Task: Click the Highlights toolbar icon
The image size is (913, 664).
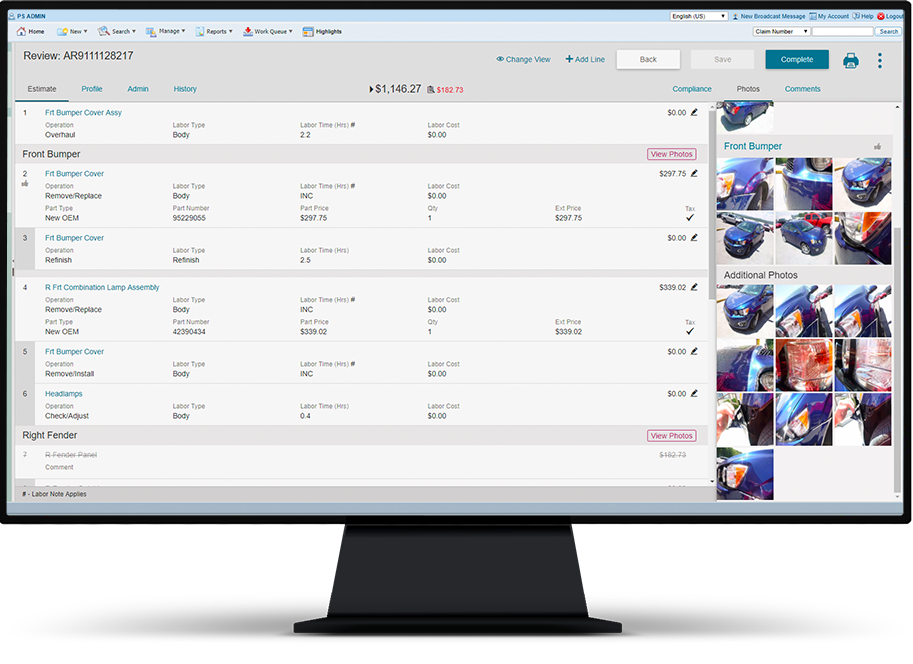Action: [x=308, y=32]
